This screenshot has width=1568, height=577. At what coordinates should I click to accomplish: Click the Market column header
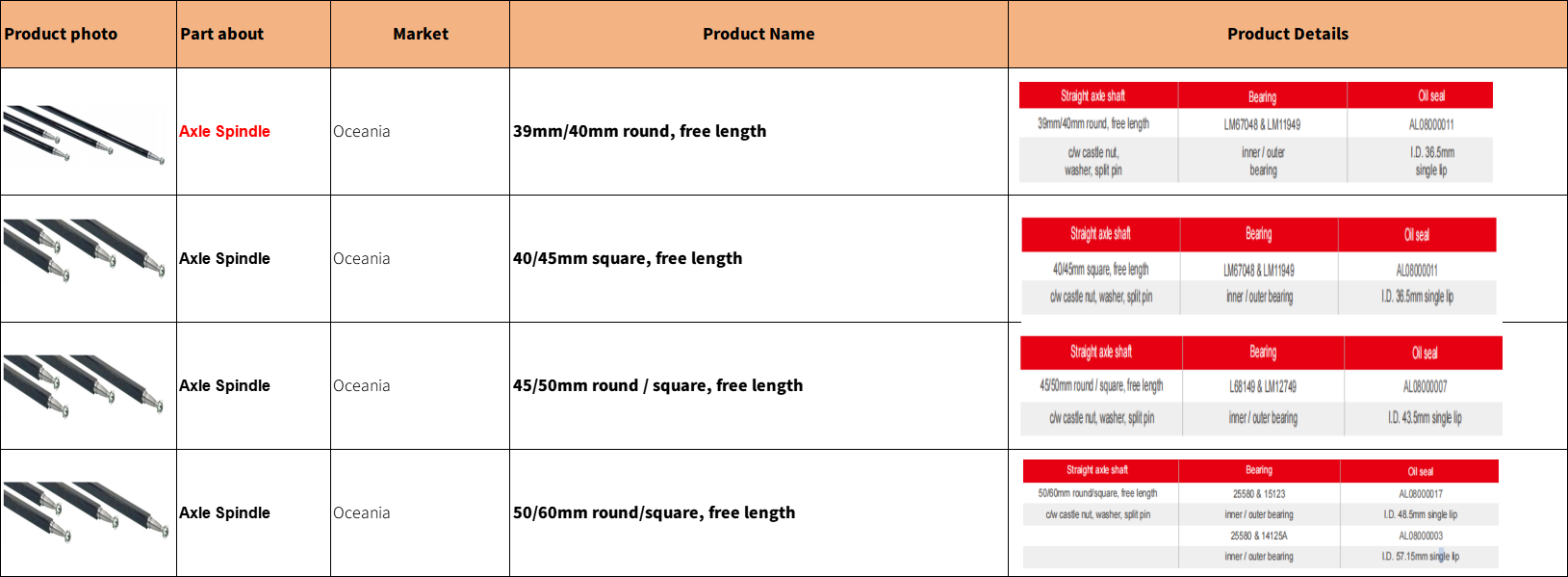421,34
